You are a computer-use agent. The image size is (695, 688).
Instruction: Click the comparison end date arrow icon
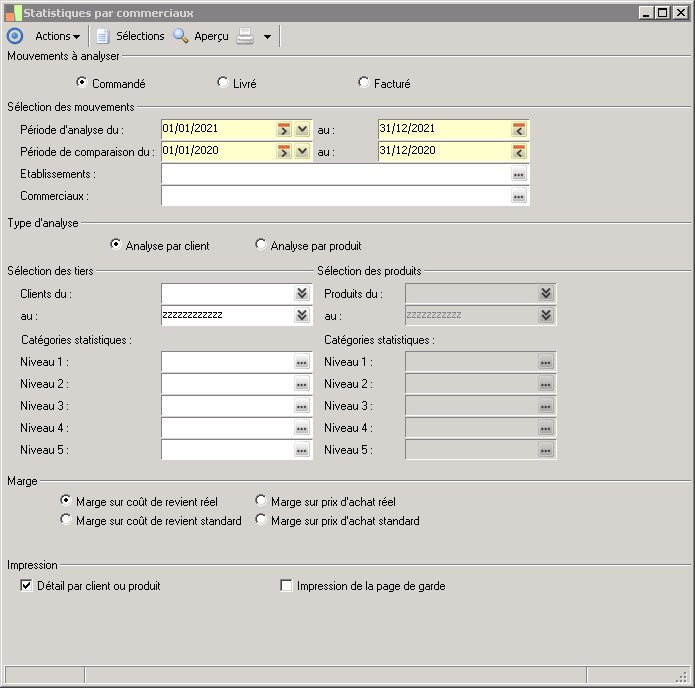pyautogui.click(x=518, y=151)
